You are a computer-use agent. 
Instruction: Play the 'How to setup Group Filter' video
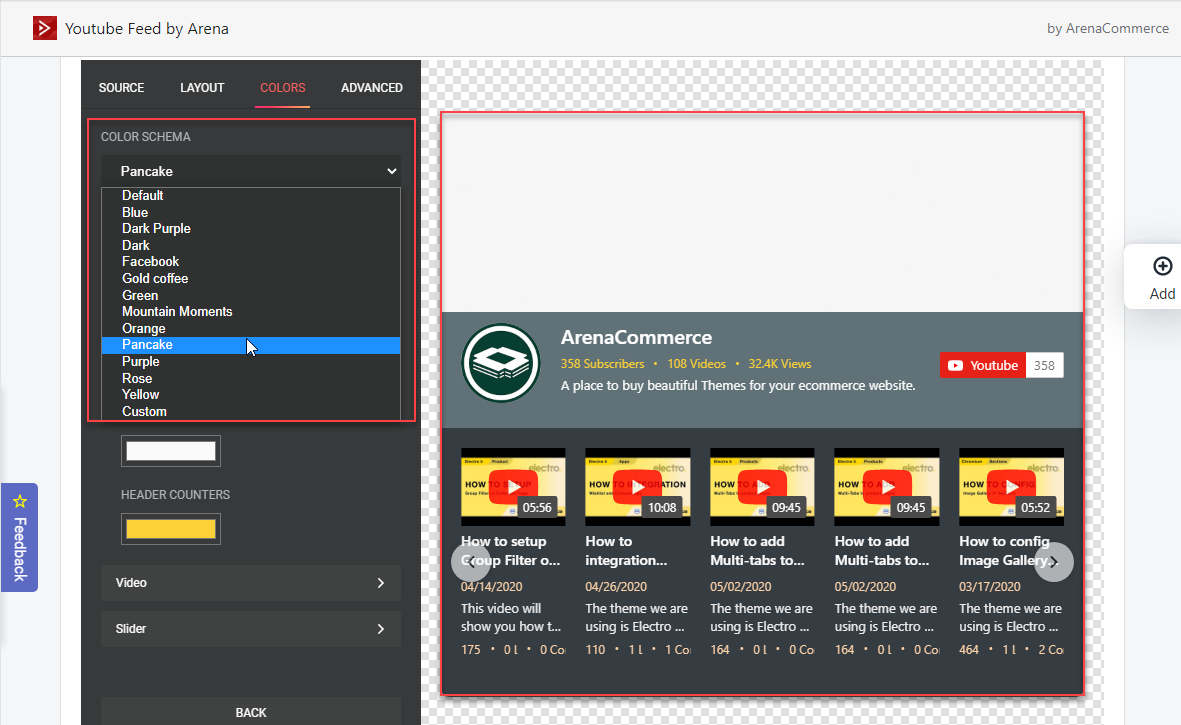tap(513, 486)
